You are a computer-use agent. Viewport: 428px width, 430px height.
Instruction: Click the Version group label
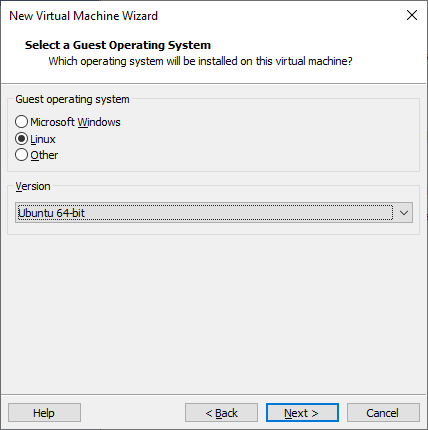(33, 186)
